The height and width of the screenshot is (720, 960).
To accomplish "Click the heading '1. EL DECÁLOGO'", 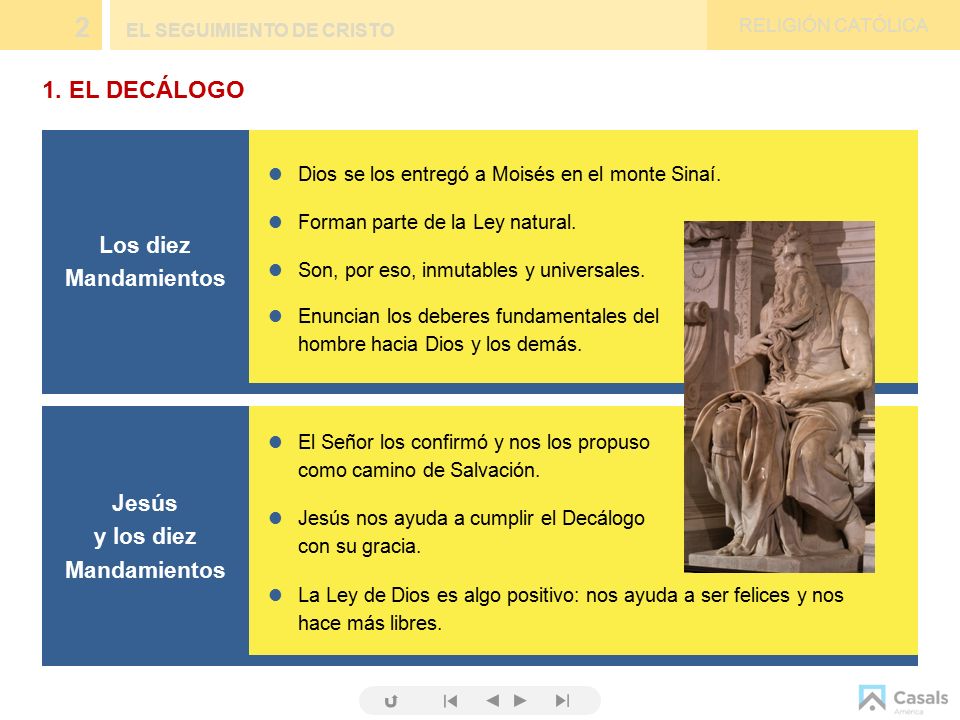I will [x=143, y=89].
